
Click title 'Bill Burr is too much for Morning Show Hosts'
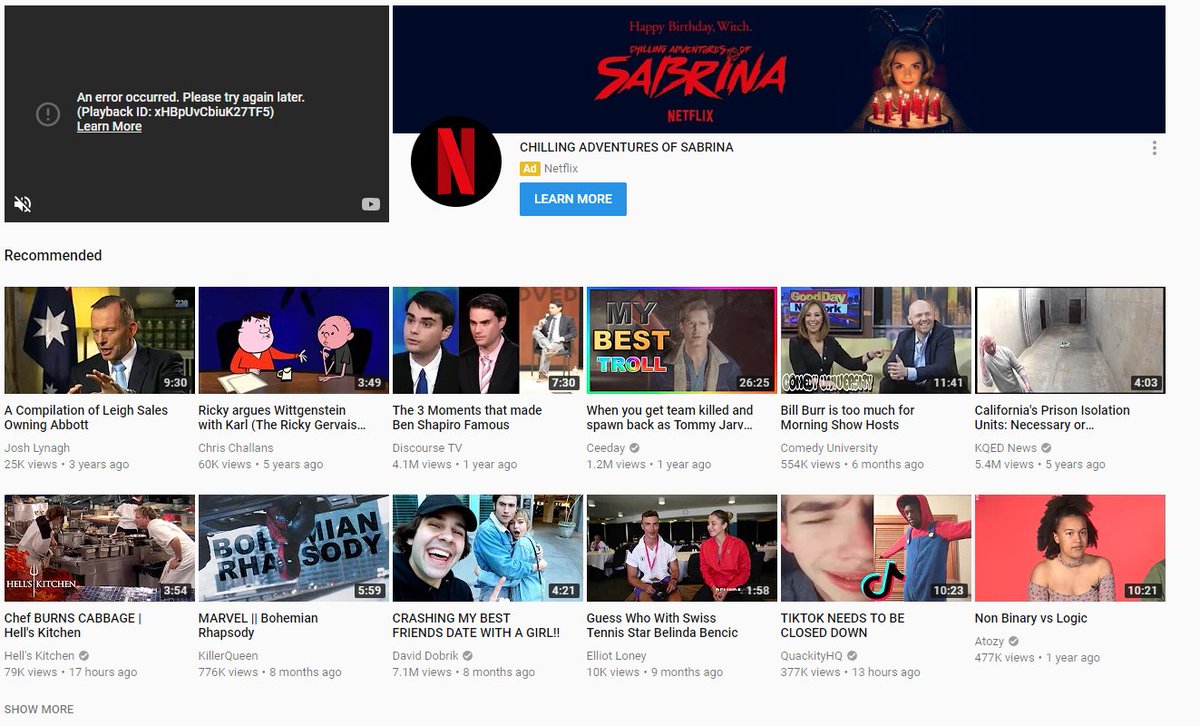point(847,417)
